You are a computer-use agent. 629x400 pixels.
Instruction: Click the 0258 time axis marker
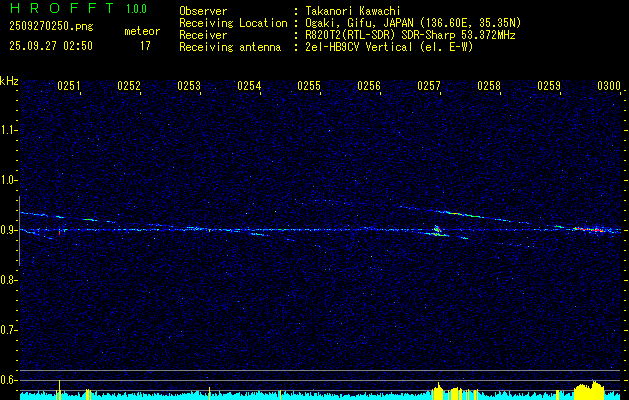pos(489,86)
